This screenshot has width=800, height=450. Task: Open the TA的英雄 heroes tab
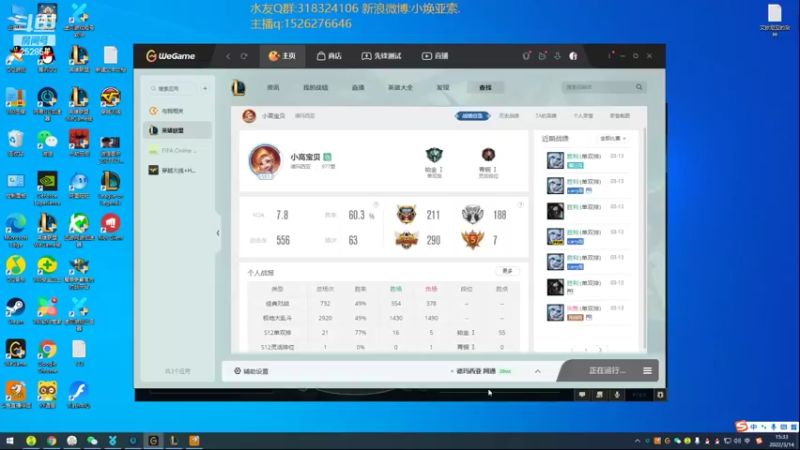coord(545,116)
